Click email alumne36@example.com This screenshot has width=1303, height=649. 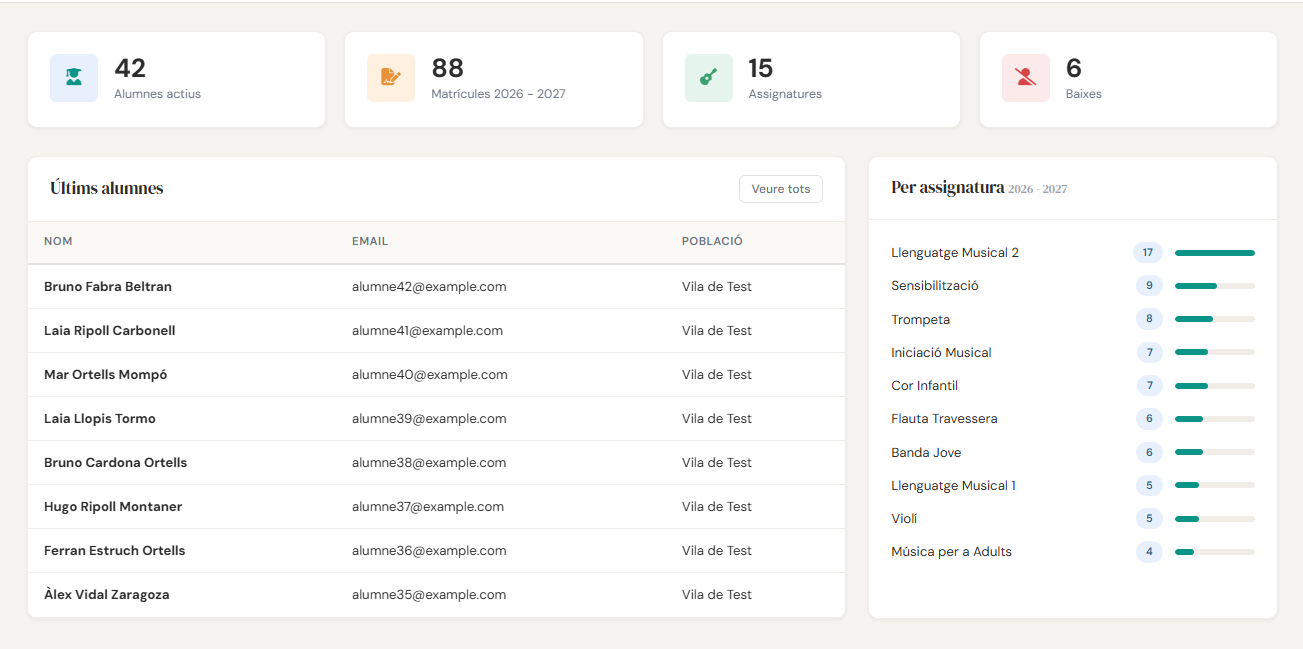click(429, 551)
